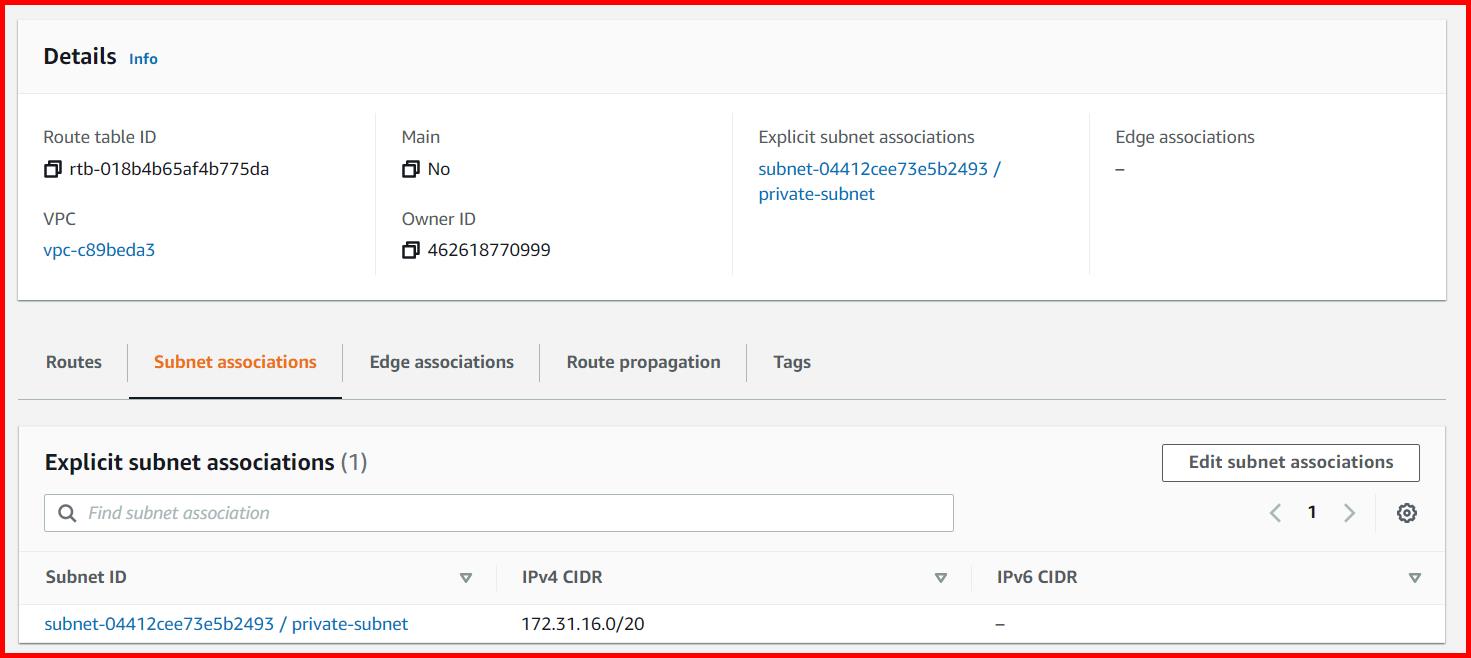Viewport: 1471px width, 658px height.
Task: Open the Edge associations tab
Action: tap(441, 362)
